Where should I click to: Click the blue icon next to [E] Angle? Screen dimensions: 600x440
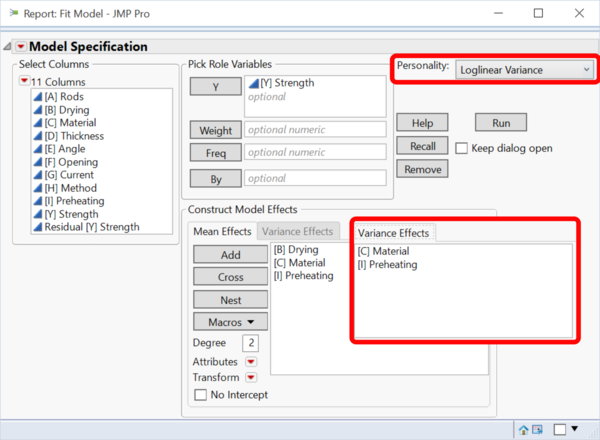[x=37, y=149]
